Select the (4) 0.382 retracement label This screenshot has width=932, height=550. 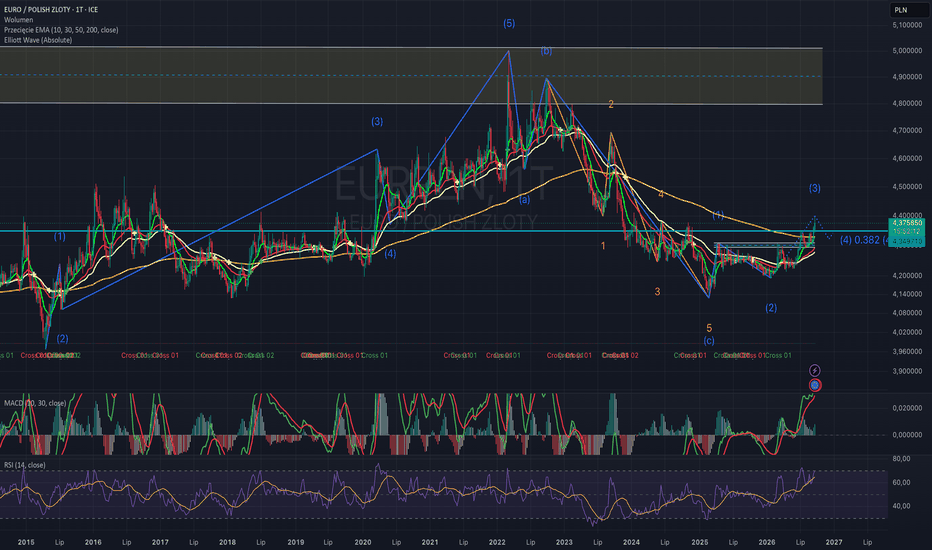(x=864, y=240)
